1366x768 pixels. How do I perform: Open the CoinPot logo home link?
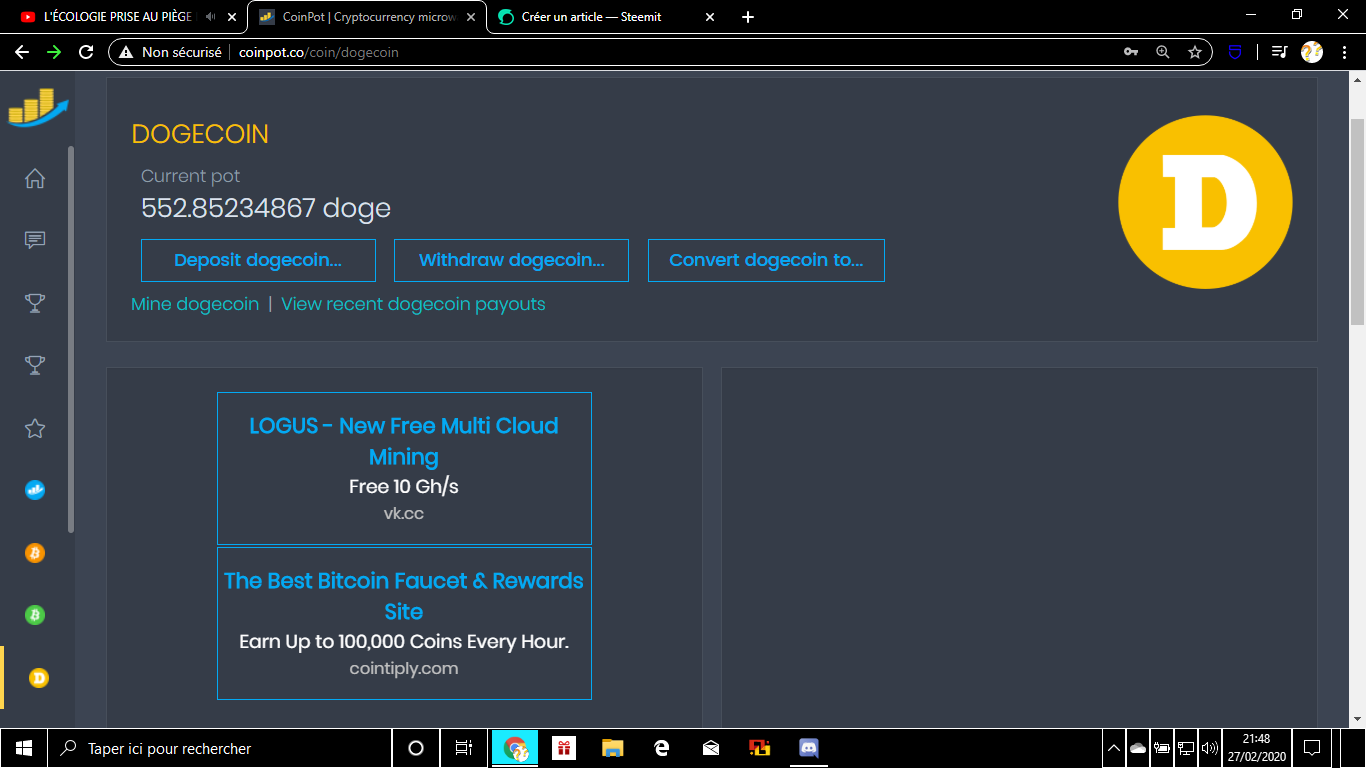38,107
